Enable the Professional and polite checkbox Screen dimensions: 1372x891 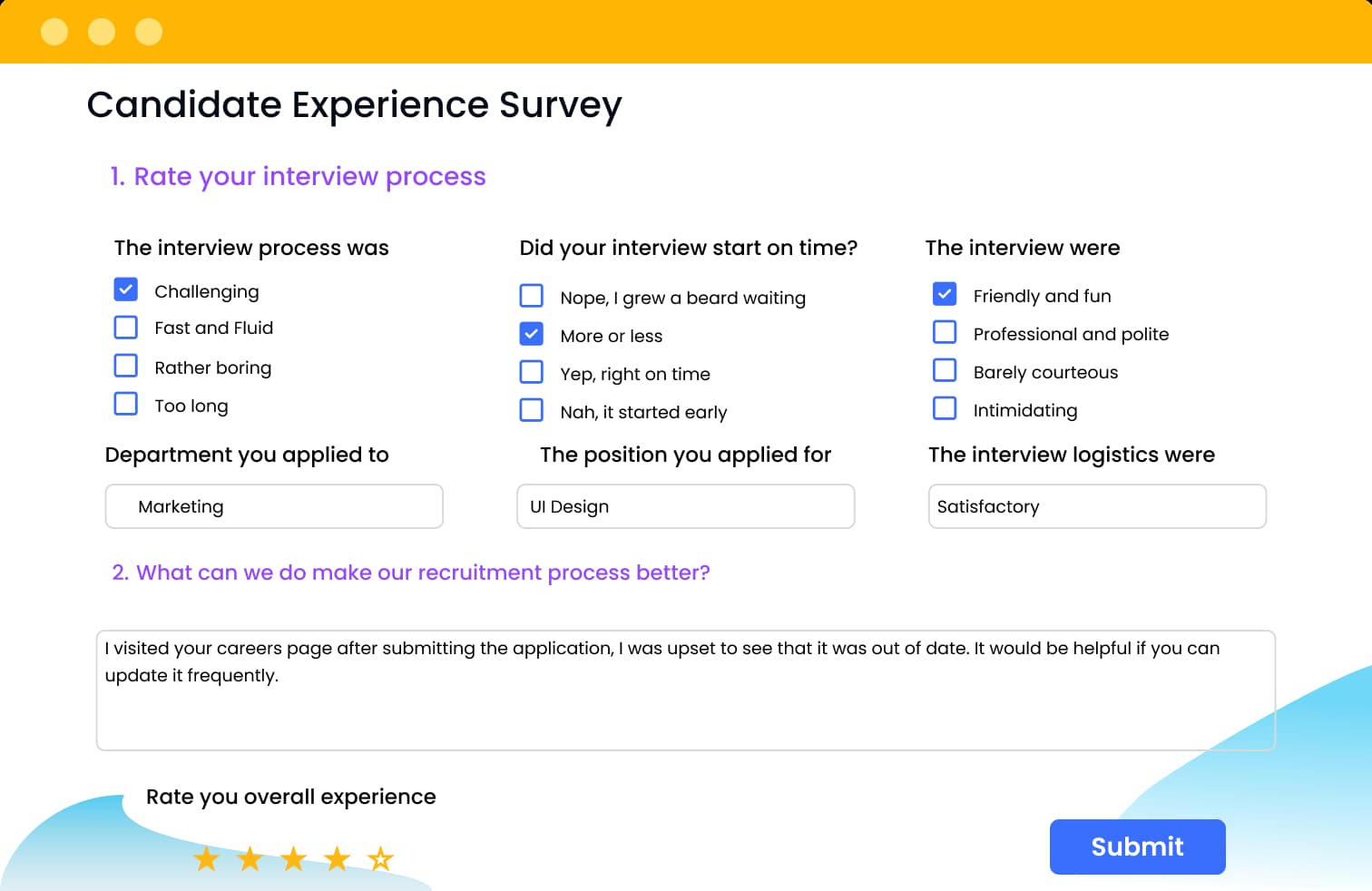click(945, 333)
